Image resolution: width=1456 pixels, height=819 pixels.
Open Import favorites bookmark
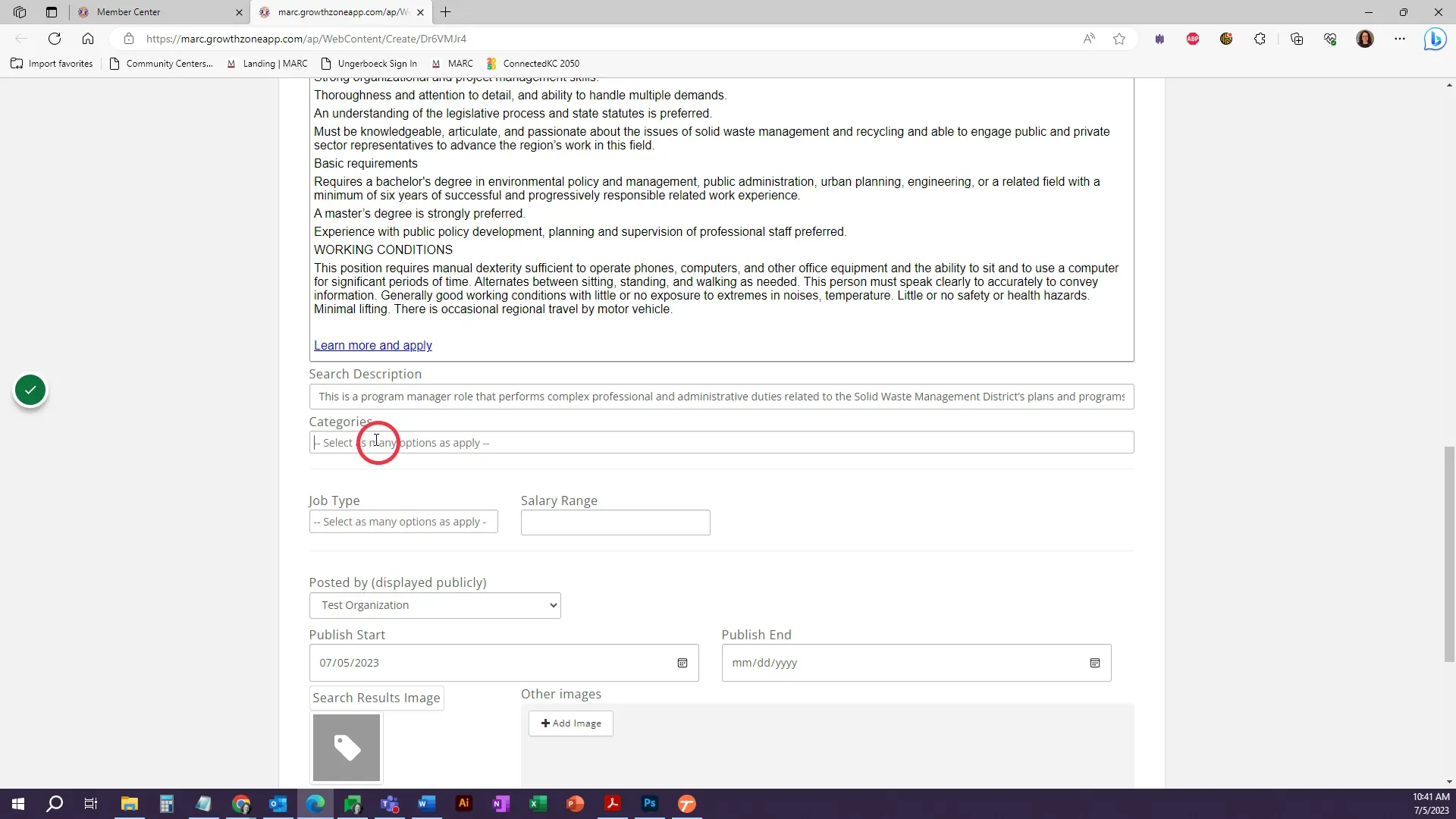[52, 64]
